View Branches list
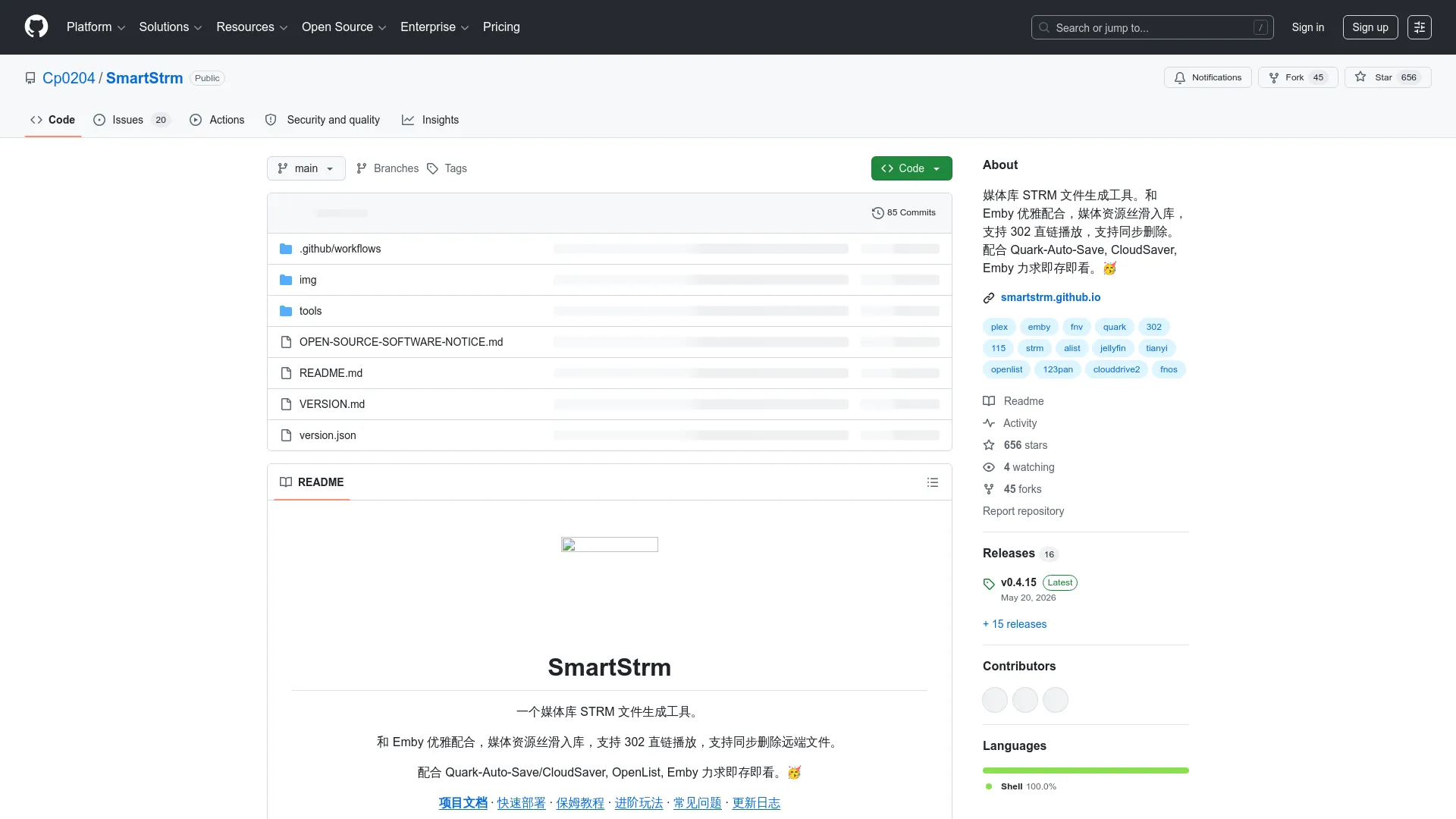This screenshot has height=819, width=1456. click(x=388, y=168)
